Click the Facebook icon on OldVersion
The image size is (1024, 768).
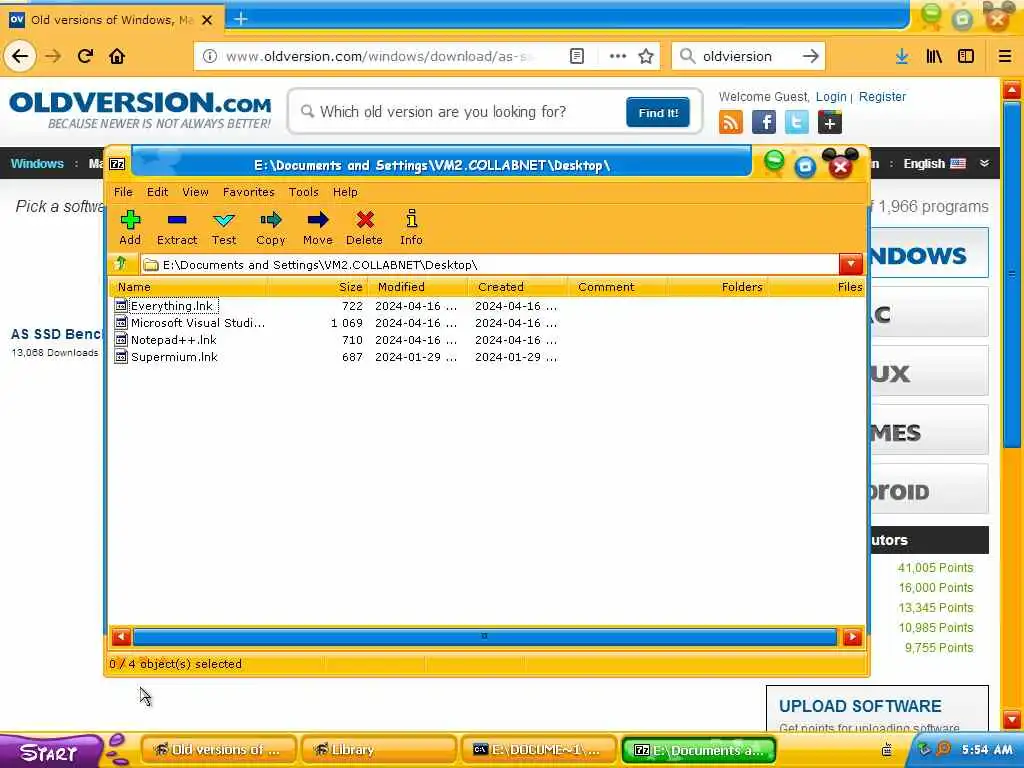[763, 122]
